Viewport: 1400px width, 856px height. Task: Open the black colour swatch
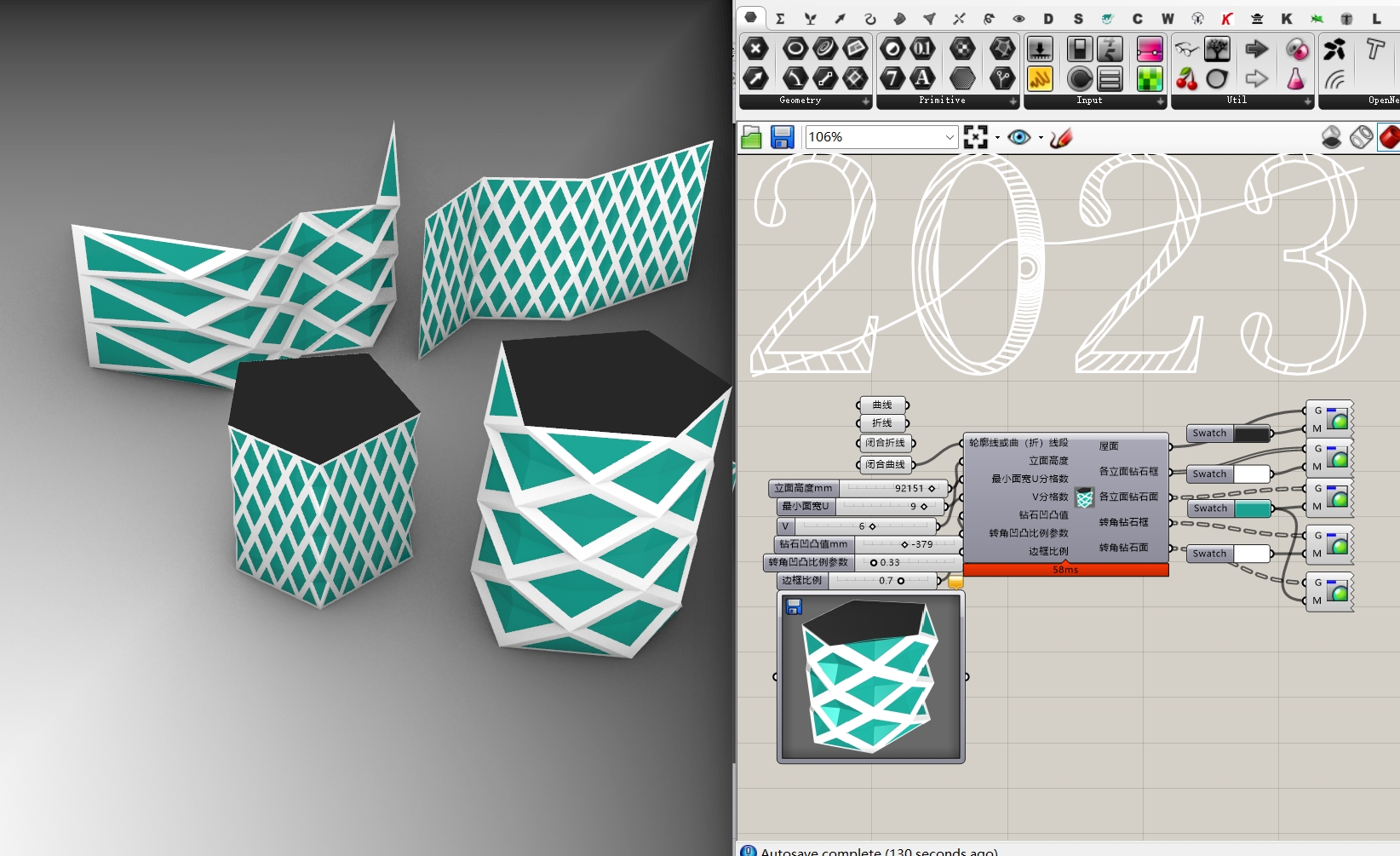pos(1252,434)
